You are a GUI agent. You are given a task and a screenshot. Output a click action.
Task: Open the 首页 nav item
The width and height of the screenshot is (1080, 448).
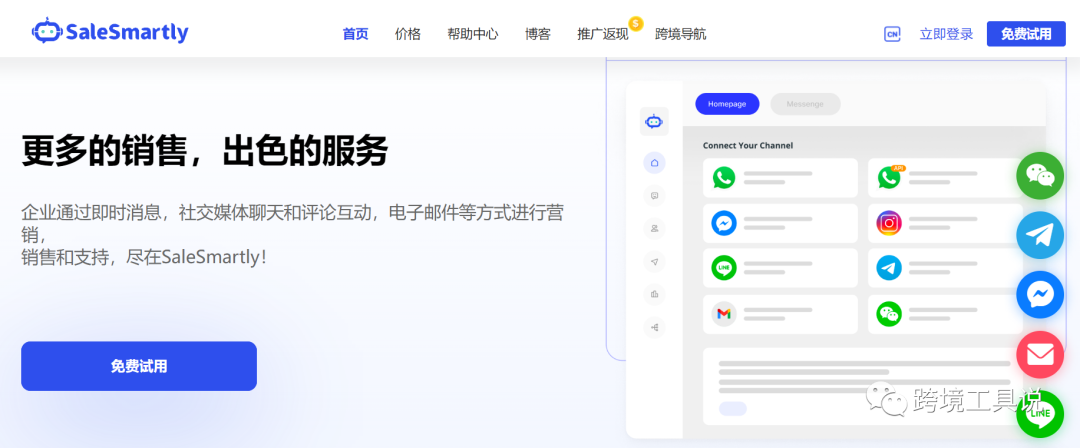pos(355,34)
